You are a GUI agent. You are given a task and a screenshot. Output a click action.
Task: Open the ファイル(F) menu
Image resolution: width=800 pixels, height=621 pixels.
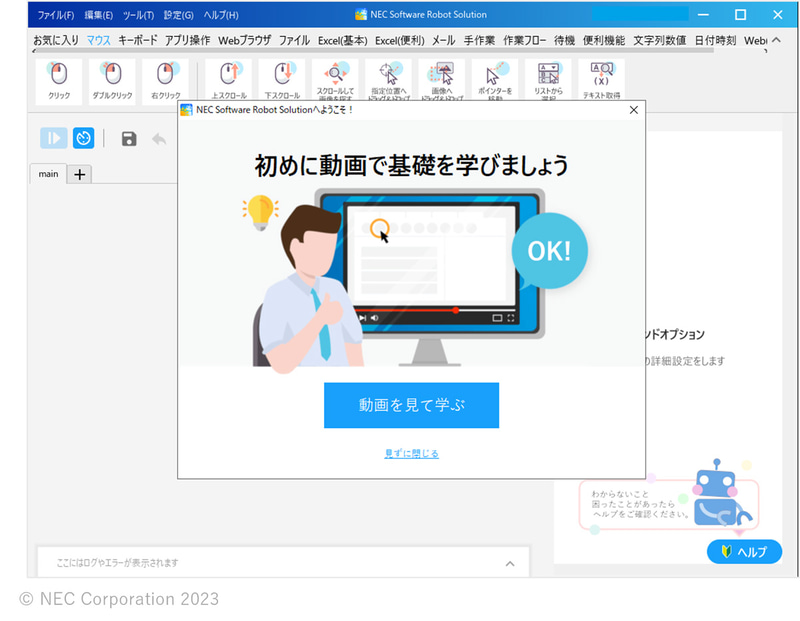click(x=56, y=15)
